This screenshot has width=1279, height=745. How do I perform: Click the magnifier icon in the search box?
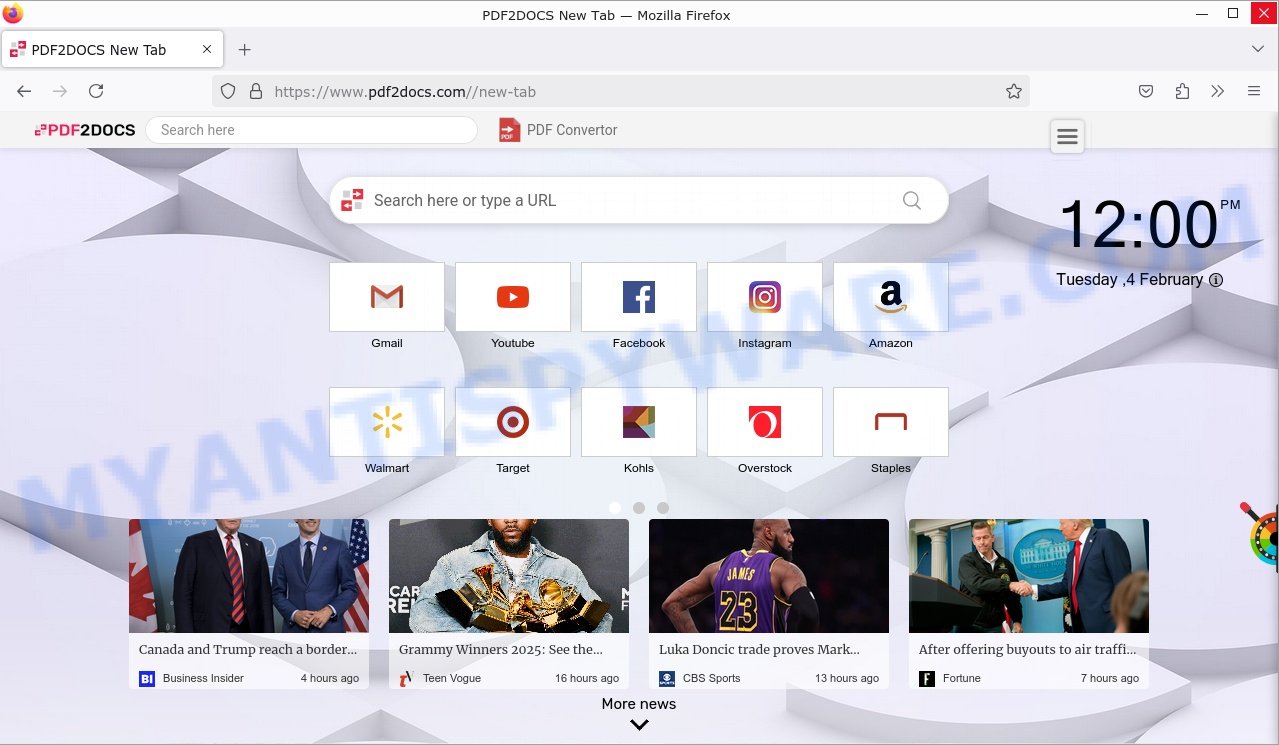912,200
